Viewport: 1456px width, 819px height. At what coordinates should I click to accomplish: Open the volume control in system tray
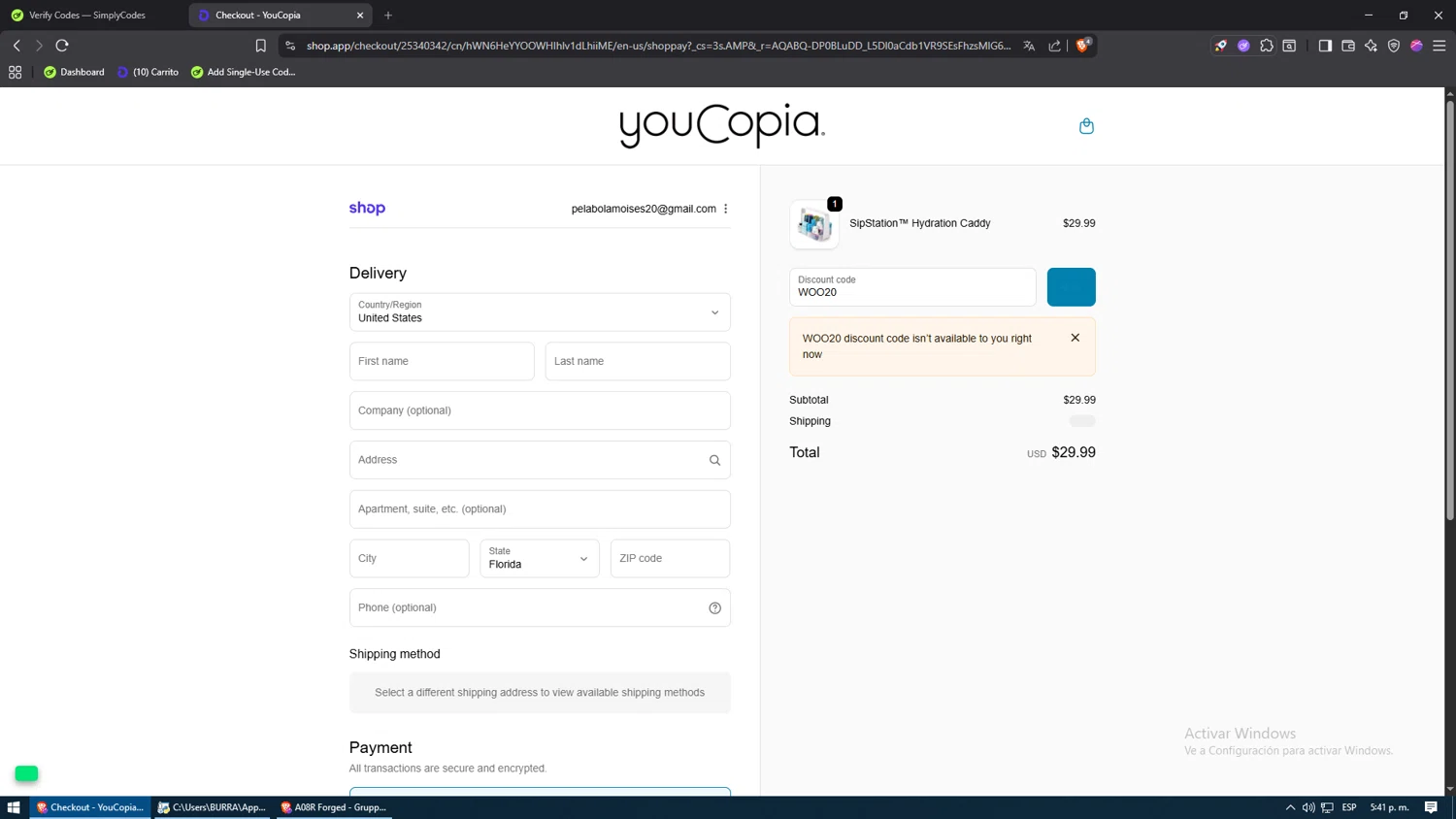(1308, 807)
